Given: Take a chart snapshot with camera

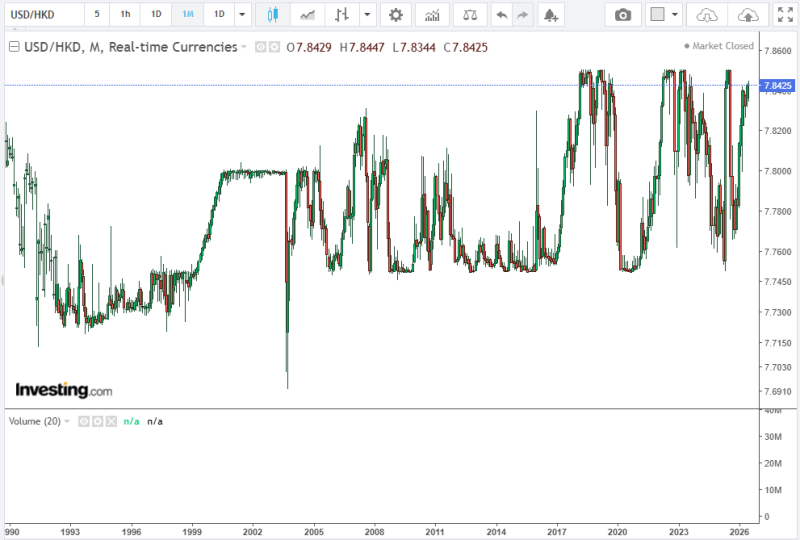Looking at the screenshot, I should tap(622, 15).
